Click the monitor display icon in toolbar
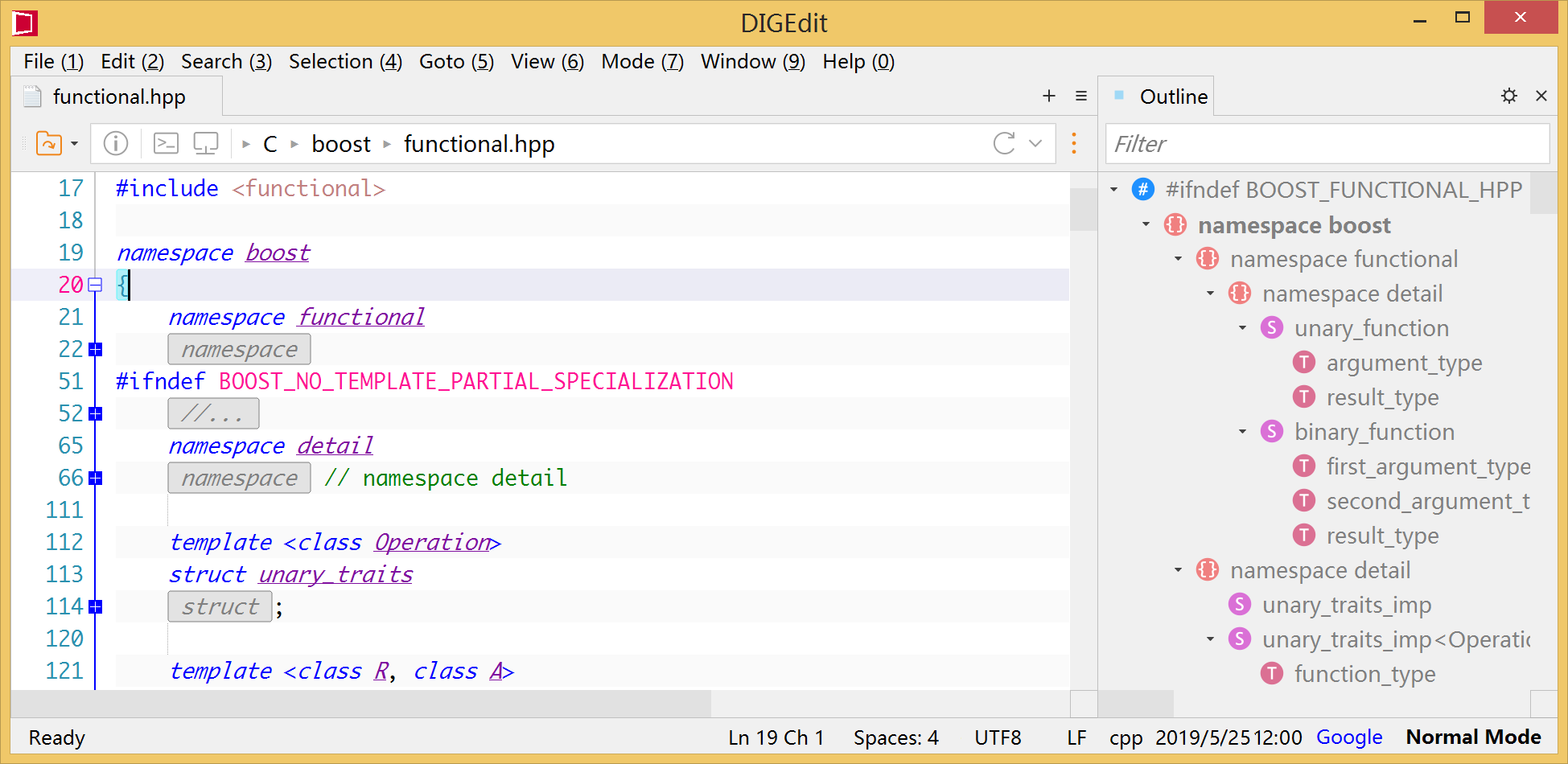This screenshot has width=1568, height=764. 206,143
